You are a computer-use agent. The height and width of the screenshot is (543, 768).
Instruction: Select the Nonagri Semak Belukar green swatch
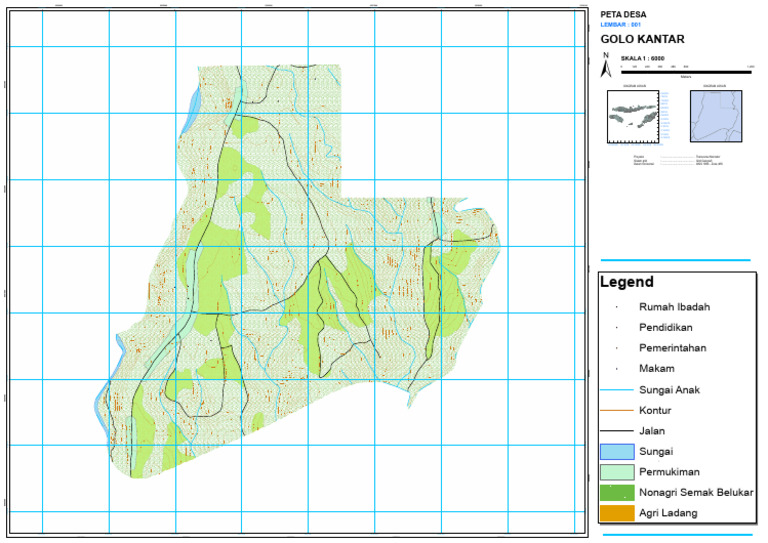(x=617, y=493)
